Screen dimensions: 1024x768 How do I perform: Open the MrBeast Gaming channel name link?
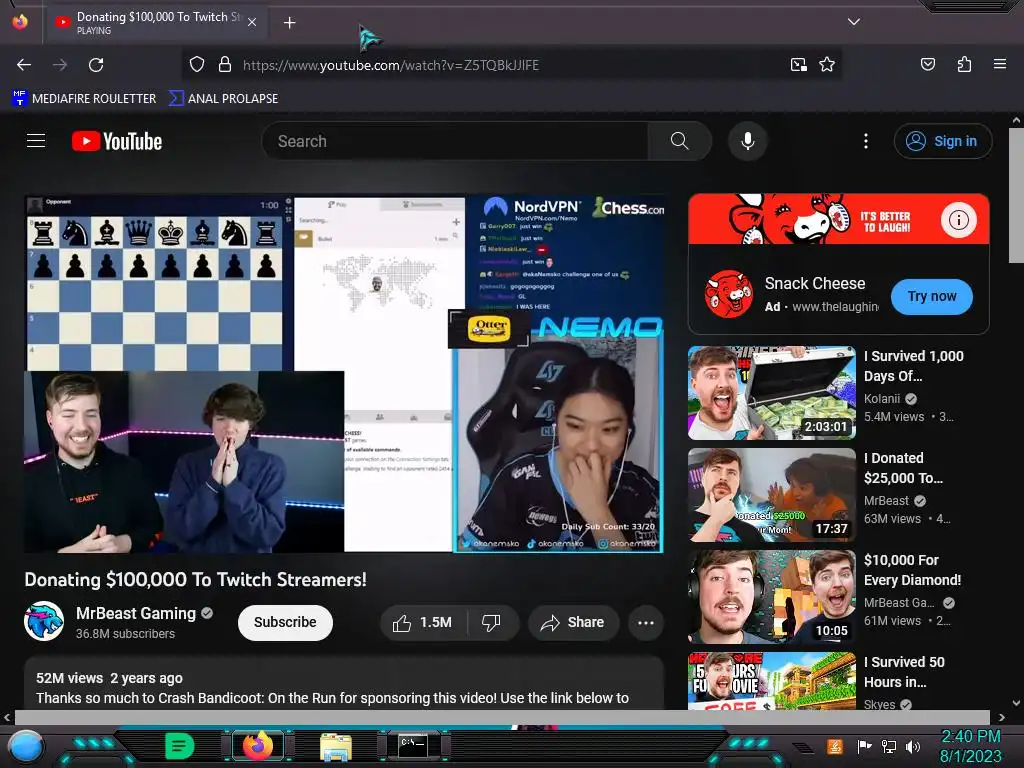tap(136, 613)
